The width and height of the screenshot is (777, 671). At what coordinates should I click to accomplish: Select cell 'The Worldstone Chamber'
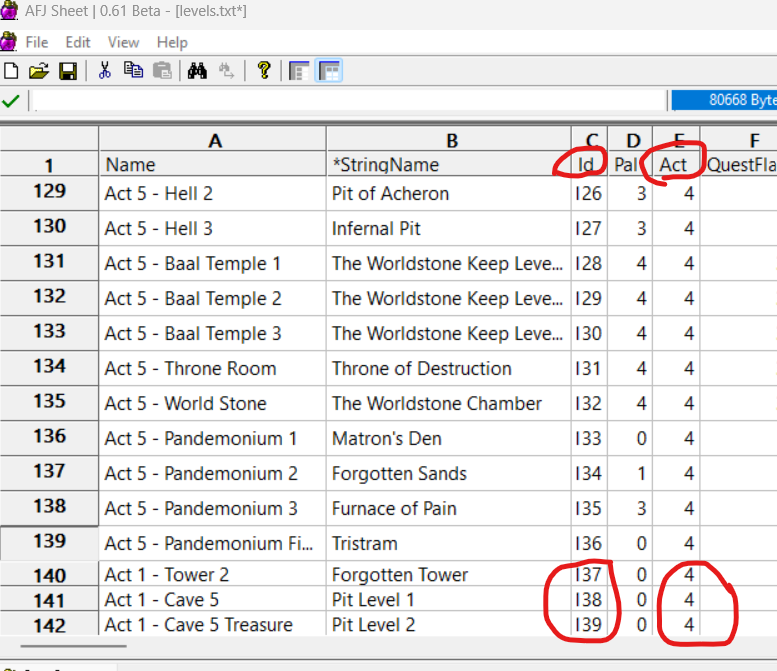pos(448,403)
